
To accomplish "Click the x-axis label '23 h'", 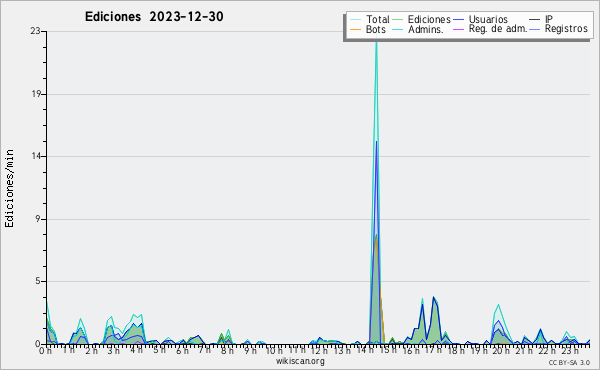I will (570, 351).
